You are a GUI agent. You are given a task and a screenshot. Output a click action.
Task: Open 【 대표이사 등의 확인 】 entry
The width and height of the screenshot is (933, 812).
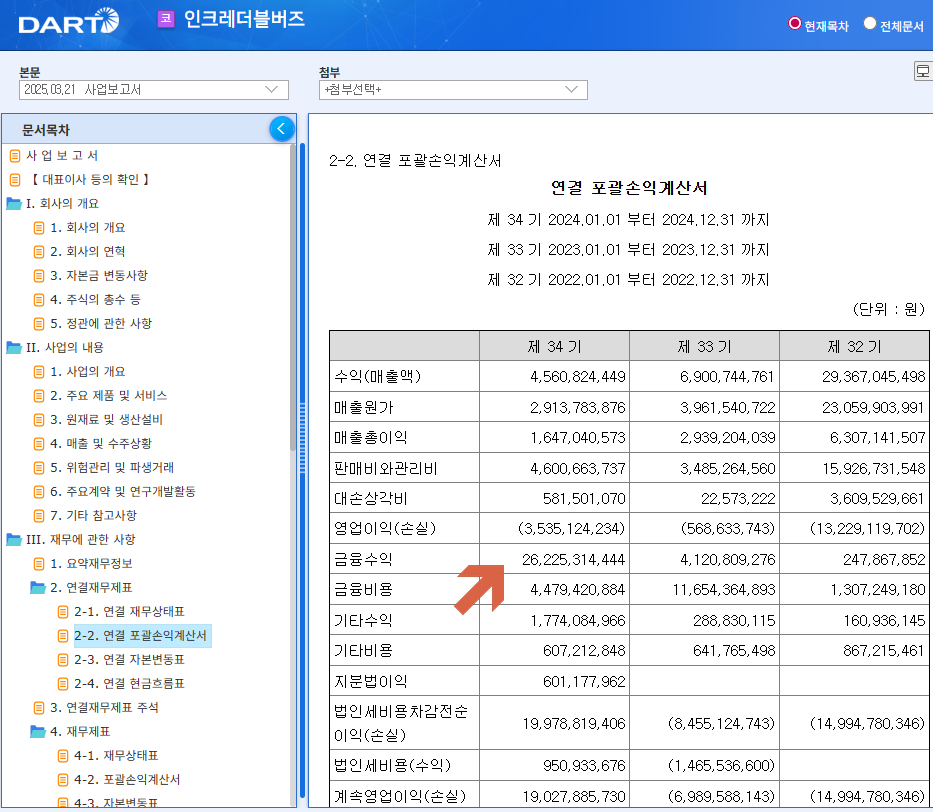[x=89, y=180]
